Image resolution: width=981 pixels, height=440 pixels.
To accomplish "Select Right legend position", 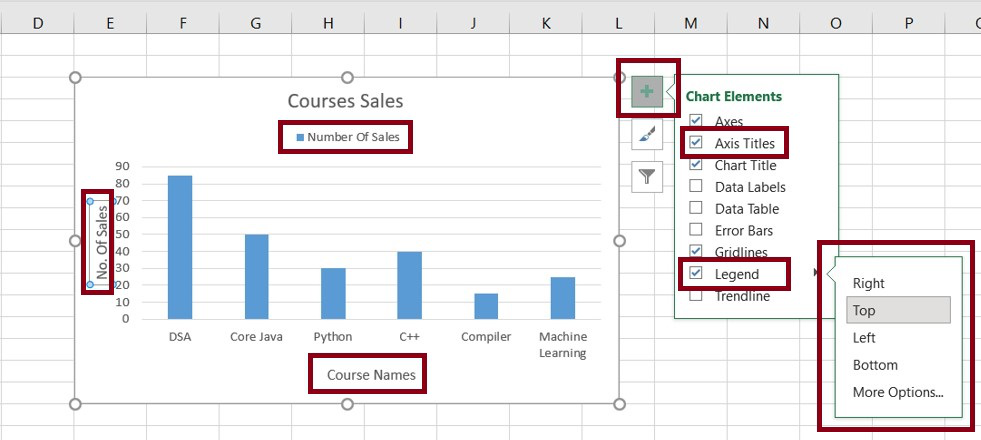I will coord(868,283).
